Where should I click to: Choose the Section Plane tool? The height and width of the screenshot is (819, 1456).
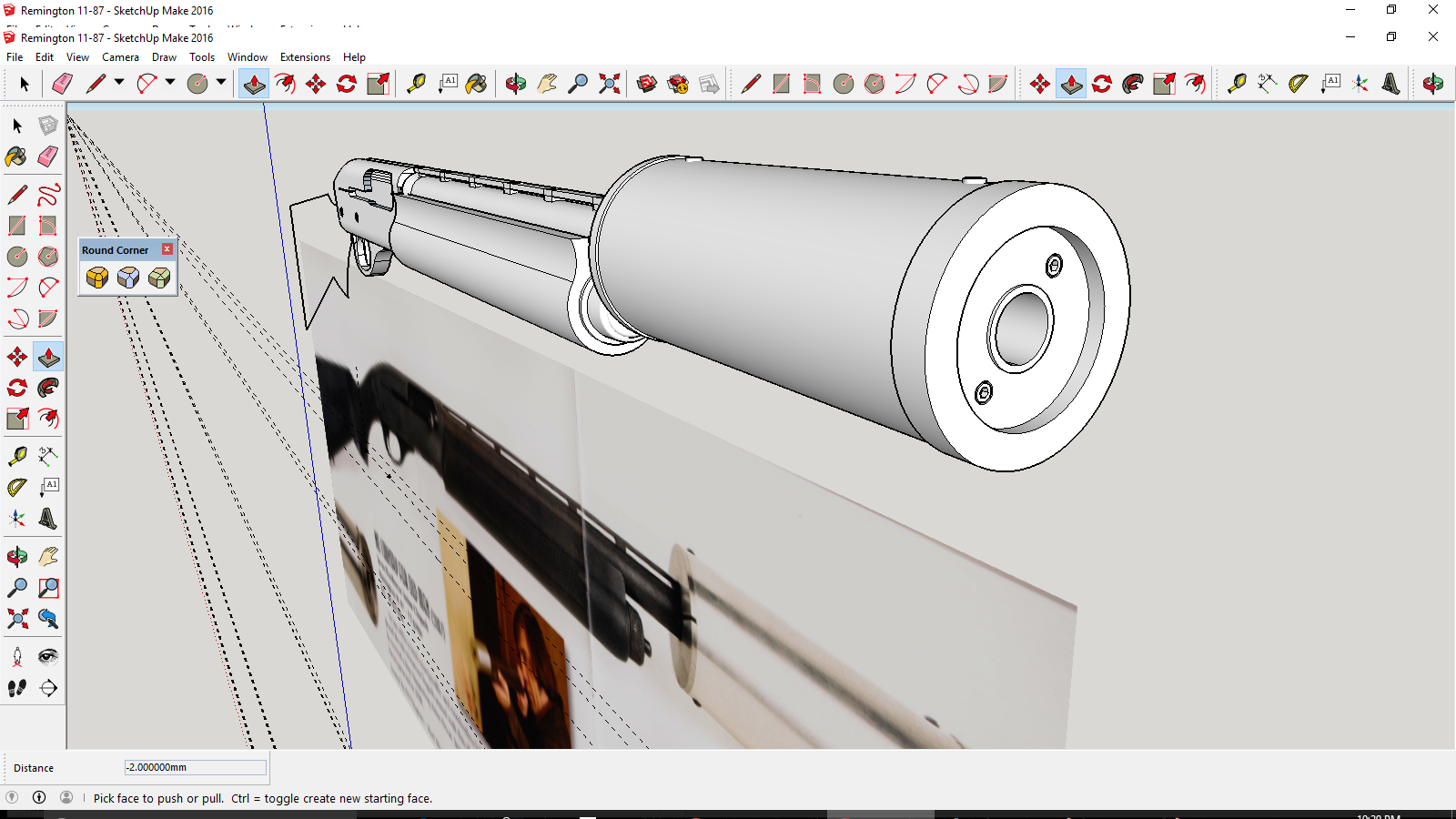pyautogui.click(x=48, y=688)
